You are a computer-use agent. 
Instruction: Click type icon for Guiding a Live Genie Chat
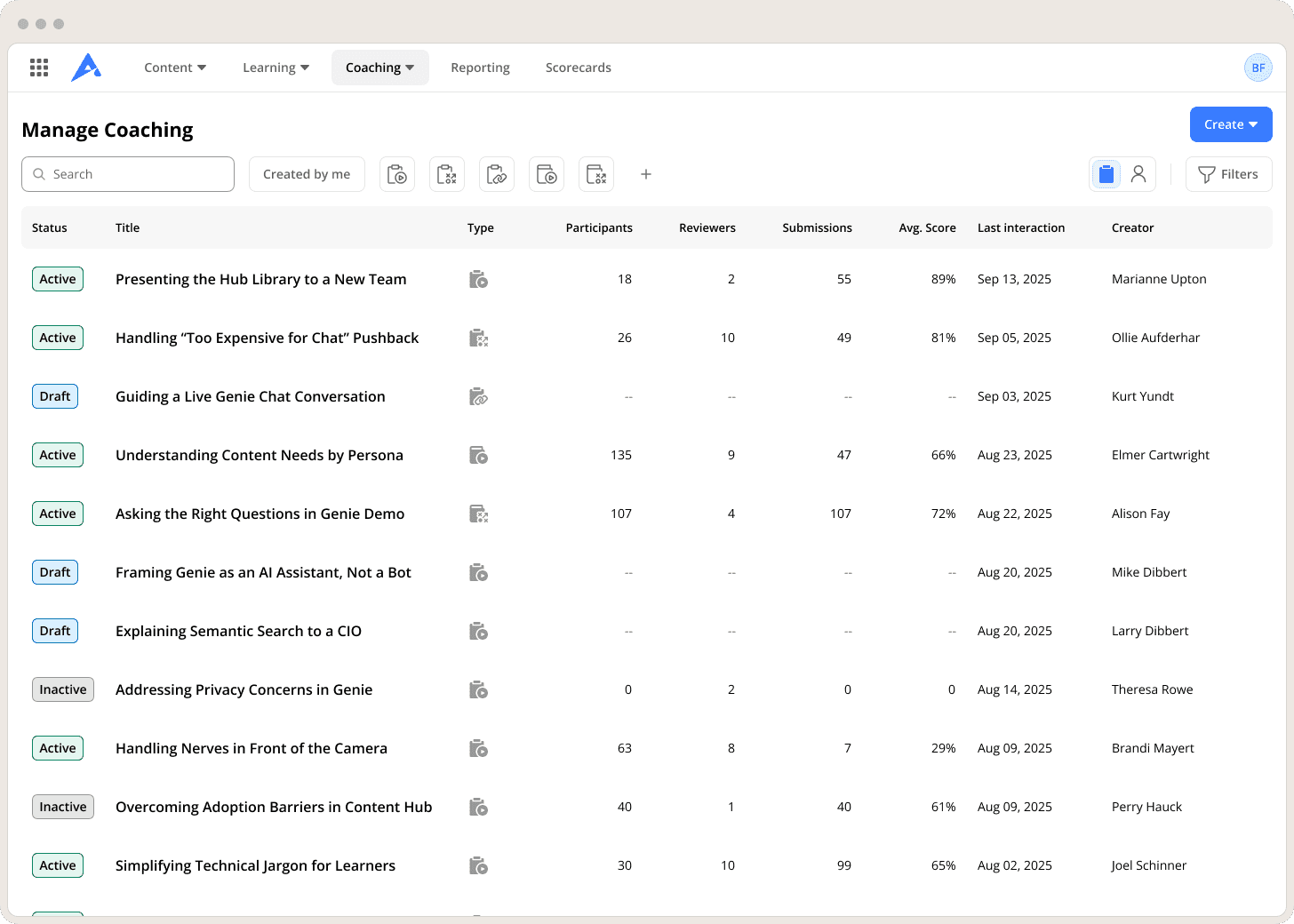click(x=478, y=396)
